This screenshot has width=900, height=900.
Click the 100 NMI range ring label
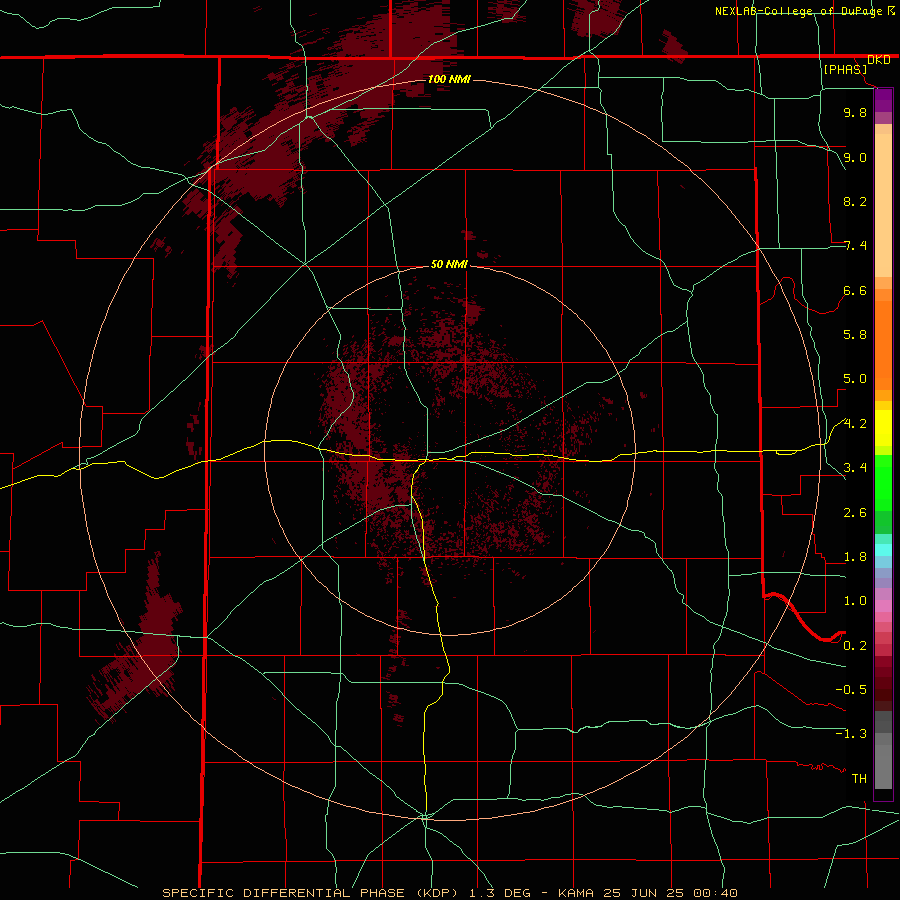tap(449, 79)
